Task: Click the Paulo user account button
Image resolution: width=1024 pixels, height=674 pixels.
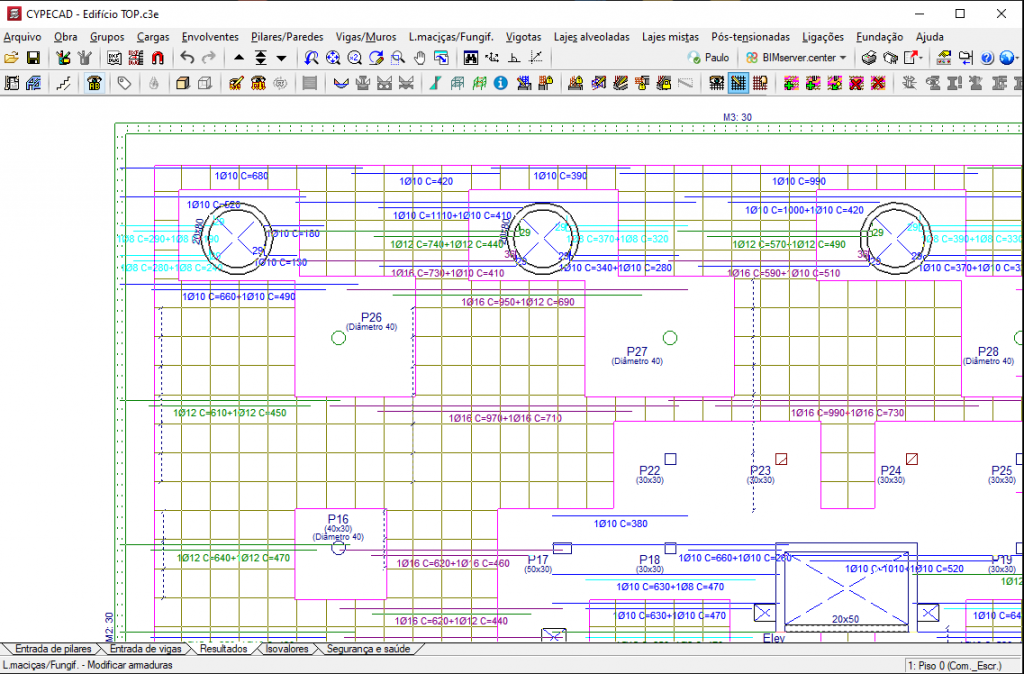Action: coord(709,58)
